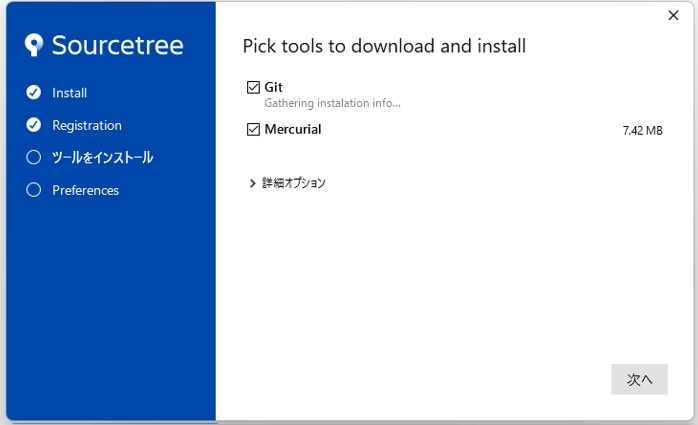Expand the 詳細オプション chevron
Image resolution: width=698 pixels, height=425 pixels.
[x=252, y=183]
